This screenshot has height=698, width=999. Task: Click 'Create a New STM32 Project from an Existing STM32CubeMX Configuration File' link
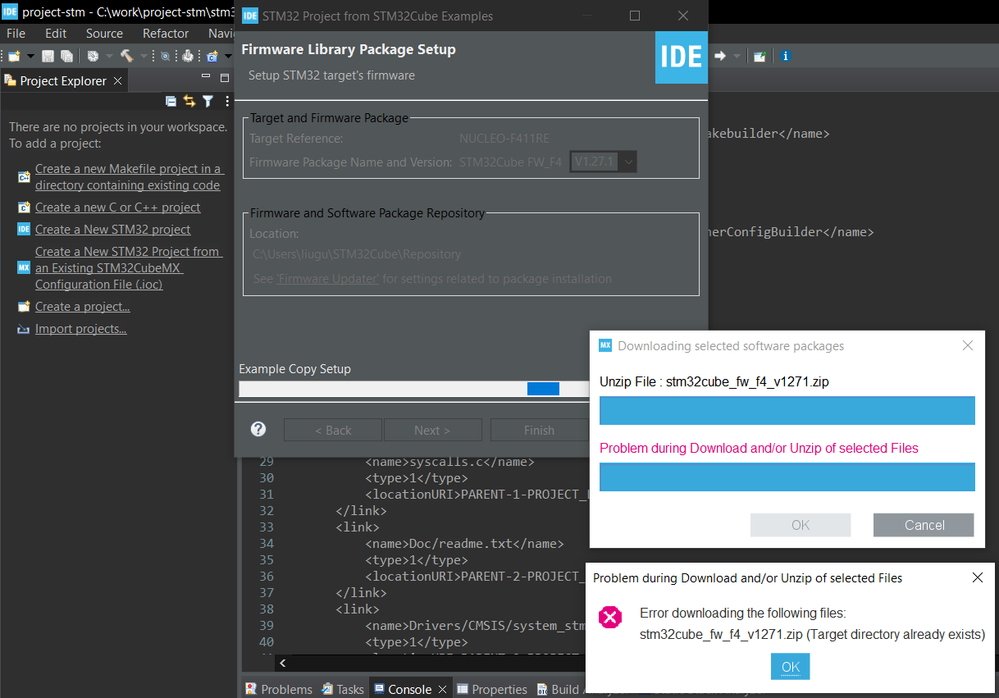(128, 268)
